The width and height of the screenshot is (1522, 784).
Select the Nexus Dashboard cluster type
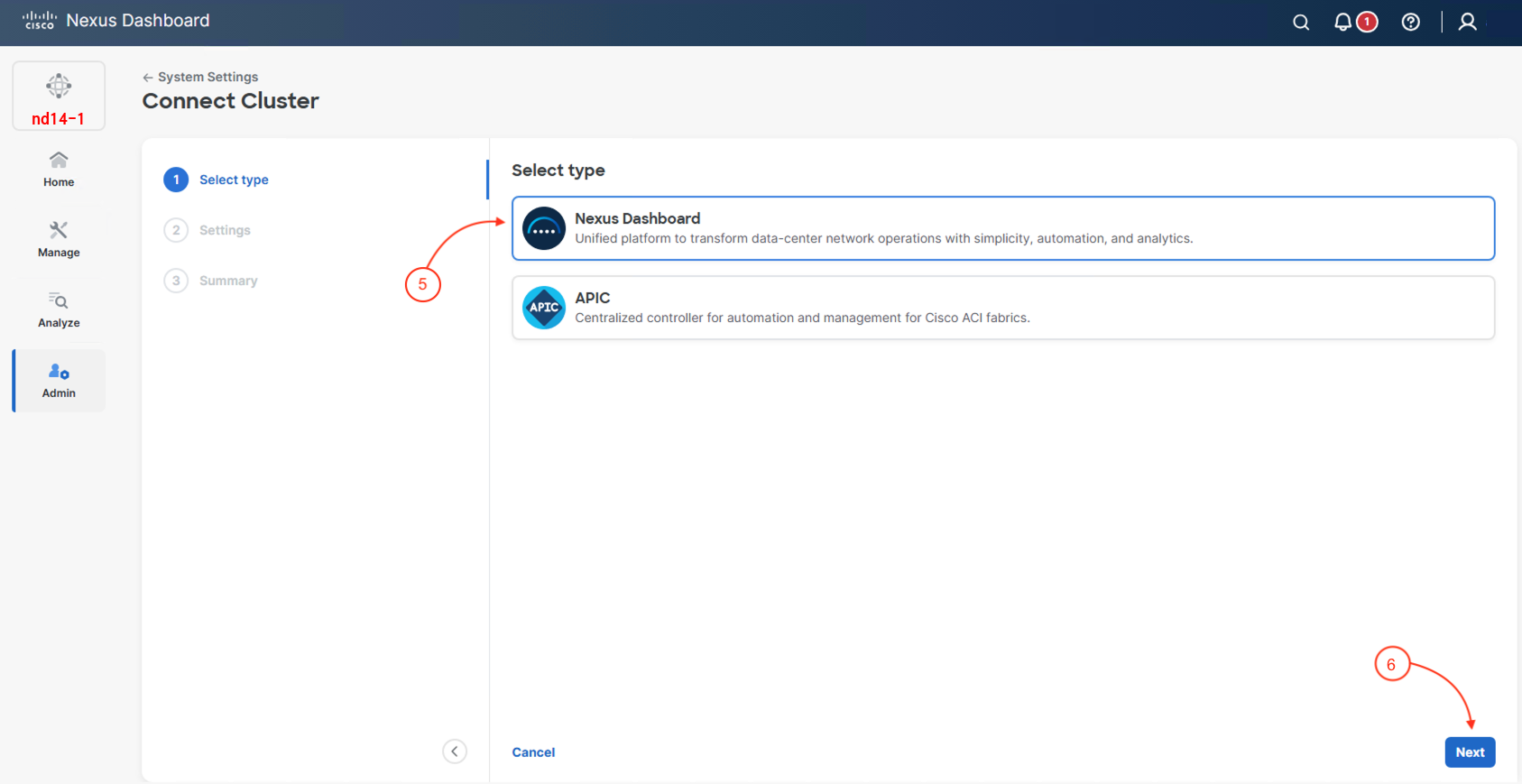[1002, 228]
